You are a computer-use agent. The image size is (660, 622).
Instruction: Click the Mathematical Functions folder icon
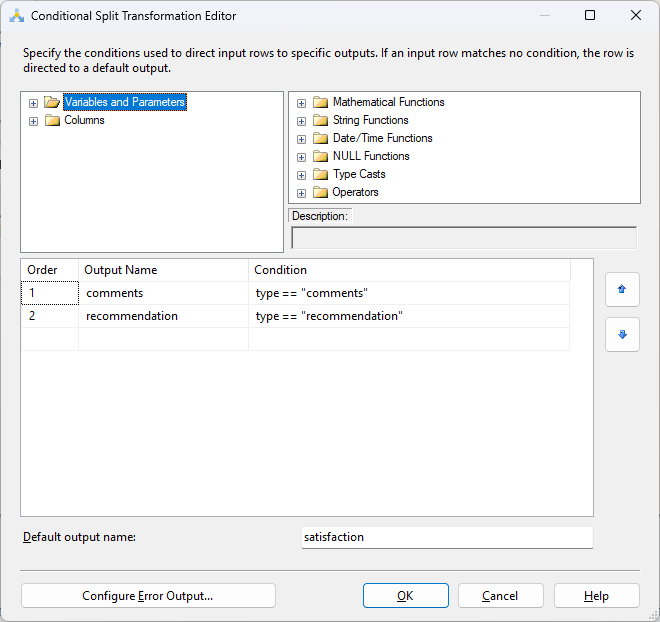320,102
